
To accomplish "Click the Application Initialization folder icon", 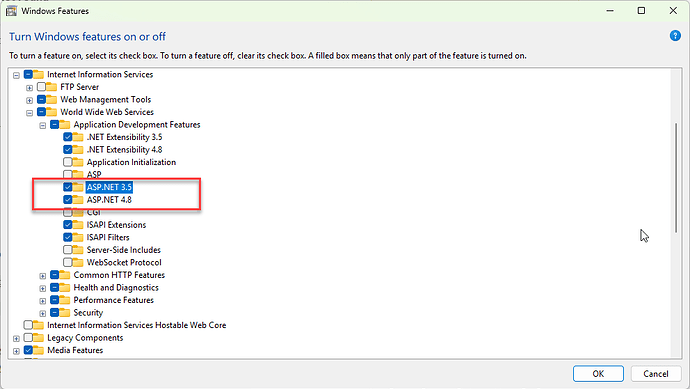I will (x=78, y=162).
